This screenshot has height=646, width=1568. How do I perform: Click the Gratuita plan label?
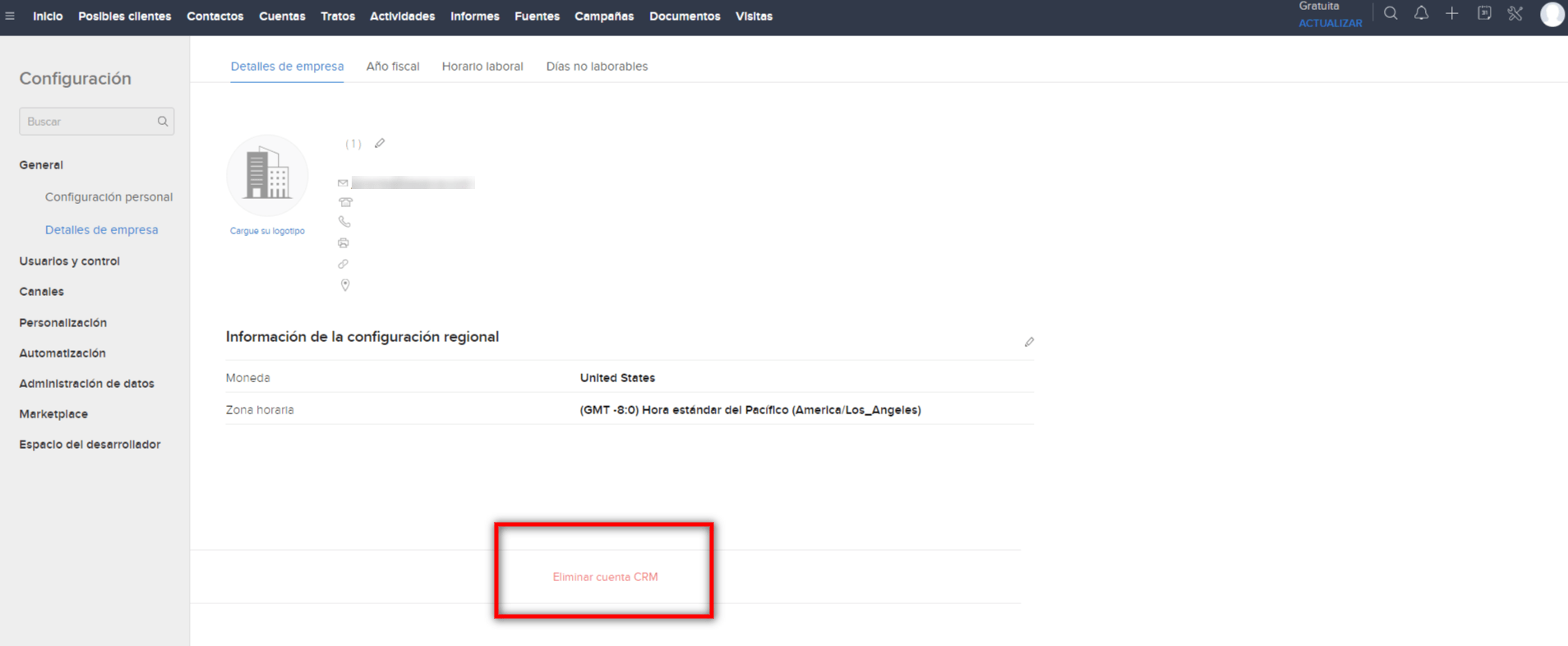tap(1319, 7)
